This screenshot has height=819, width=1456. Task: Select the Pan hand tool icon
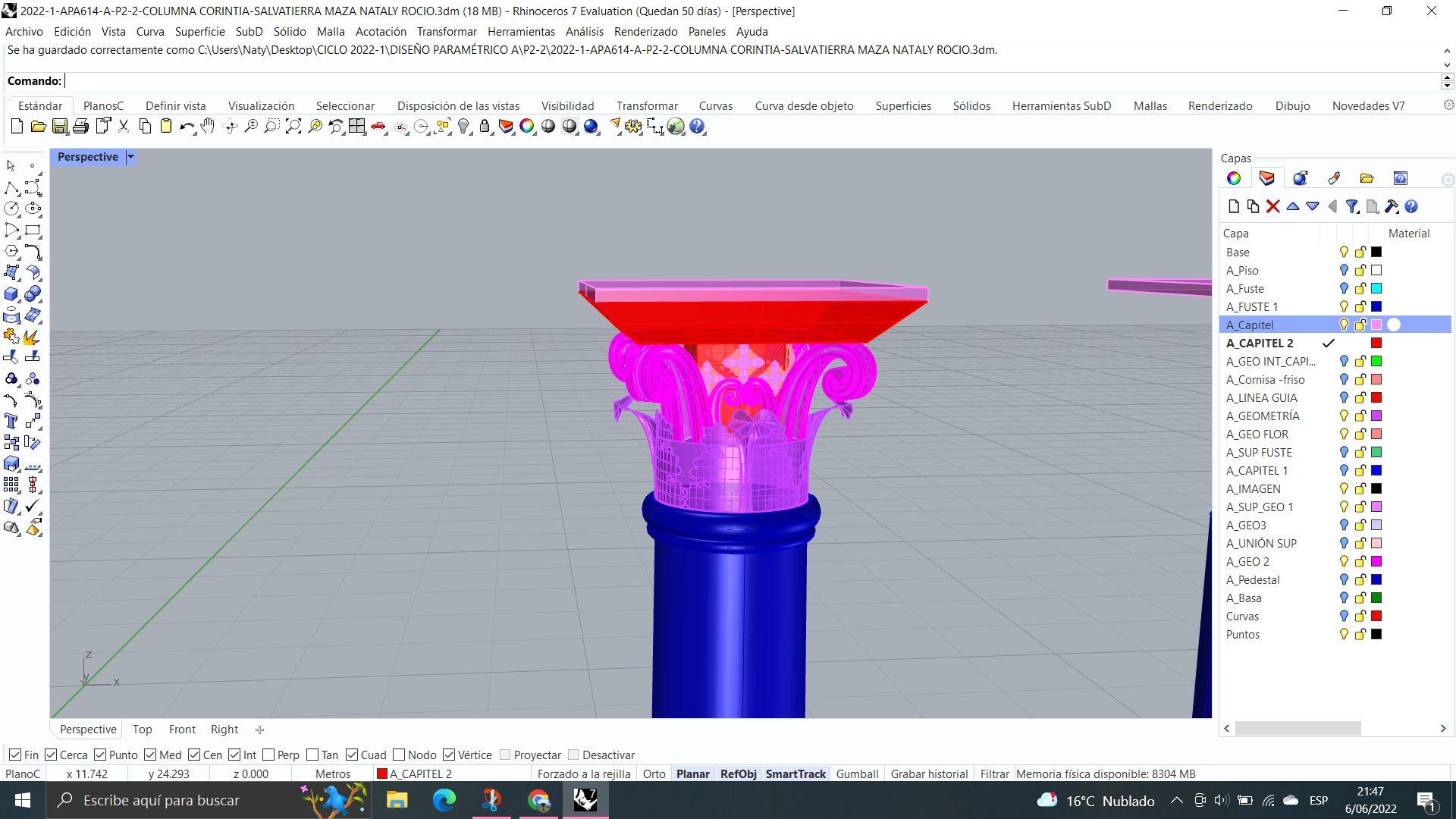pyautogui.click(x=208, y=127)
